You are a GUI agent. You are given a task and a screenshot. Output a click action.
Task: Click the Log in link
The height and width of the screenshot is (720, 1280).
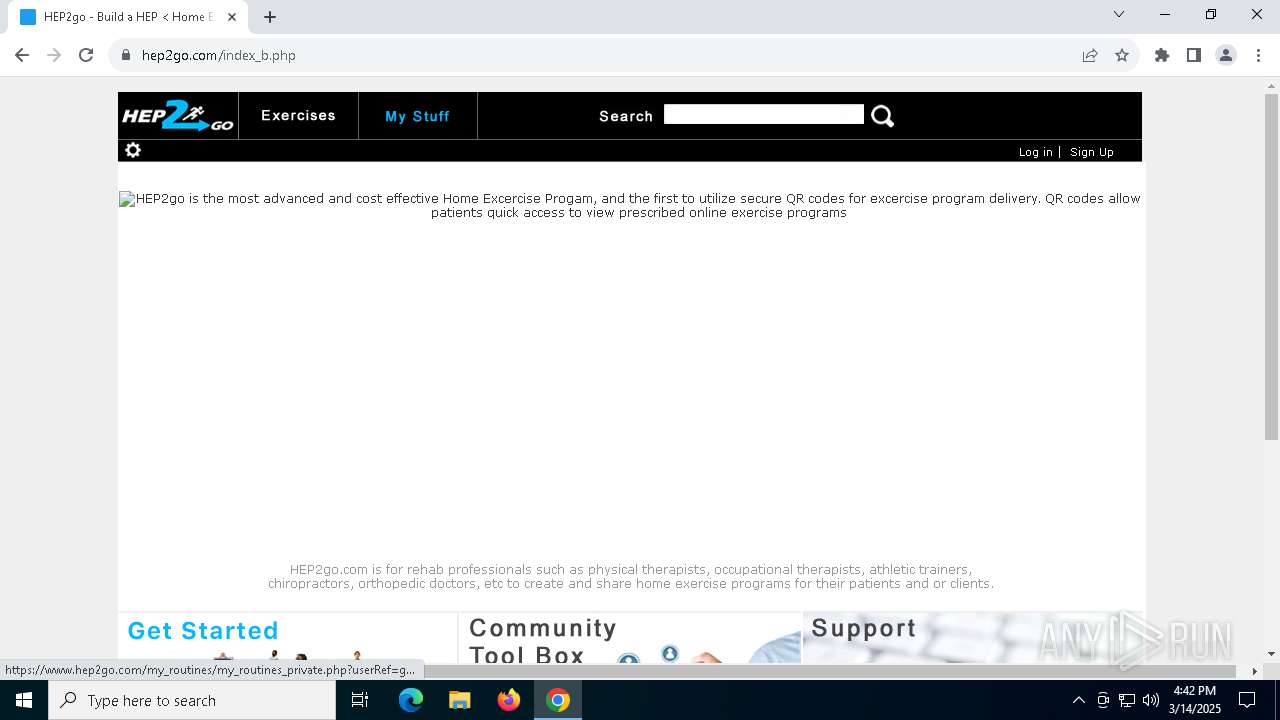[x=1035, y=152]
